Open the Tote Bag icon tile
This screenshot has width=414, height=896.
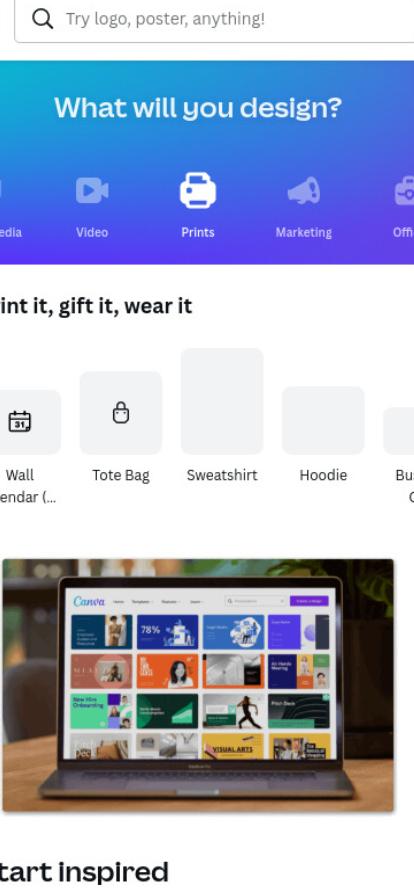pos(121,413)
